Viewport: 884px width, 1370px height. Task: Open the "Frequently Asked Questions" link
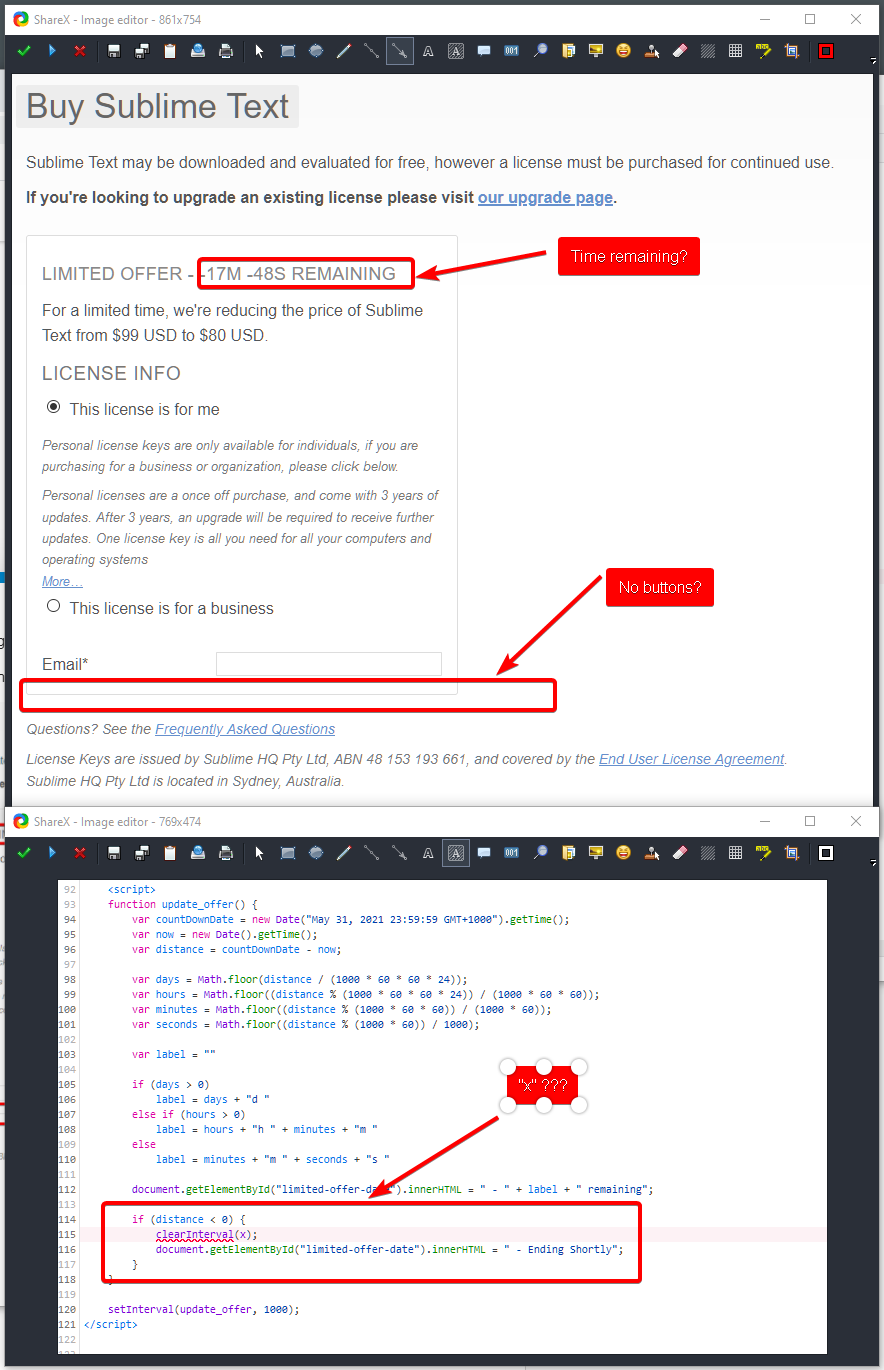click(245, 729)
